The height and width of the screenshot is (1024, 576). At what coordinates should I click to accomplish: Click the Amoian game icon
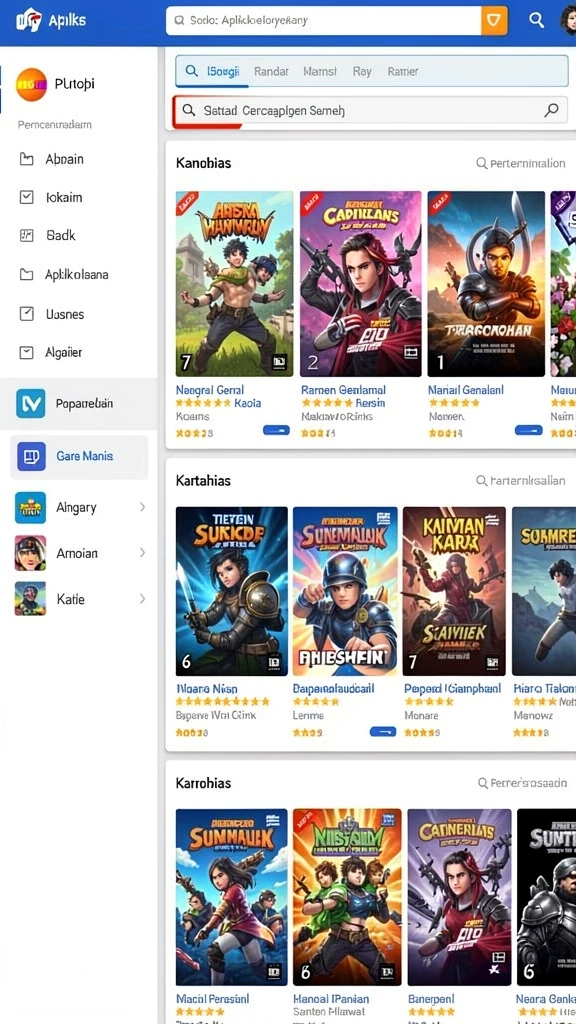(x=30, y=553)
